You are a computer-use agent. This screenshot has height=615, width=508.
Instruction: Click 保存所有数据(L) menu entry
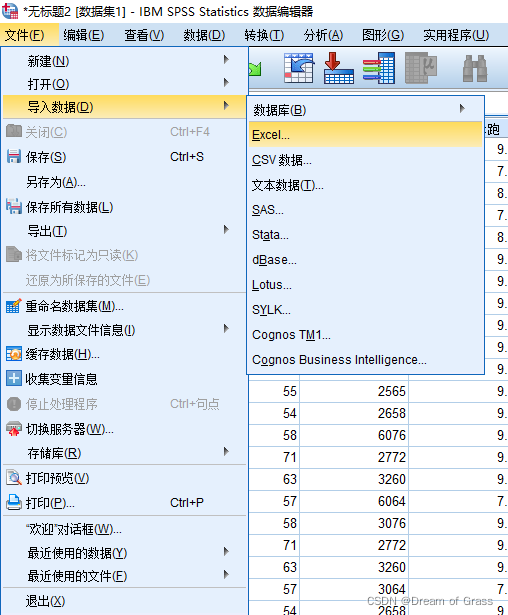pyautogui.click(x=124, y=207)
